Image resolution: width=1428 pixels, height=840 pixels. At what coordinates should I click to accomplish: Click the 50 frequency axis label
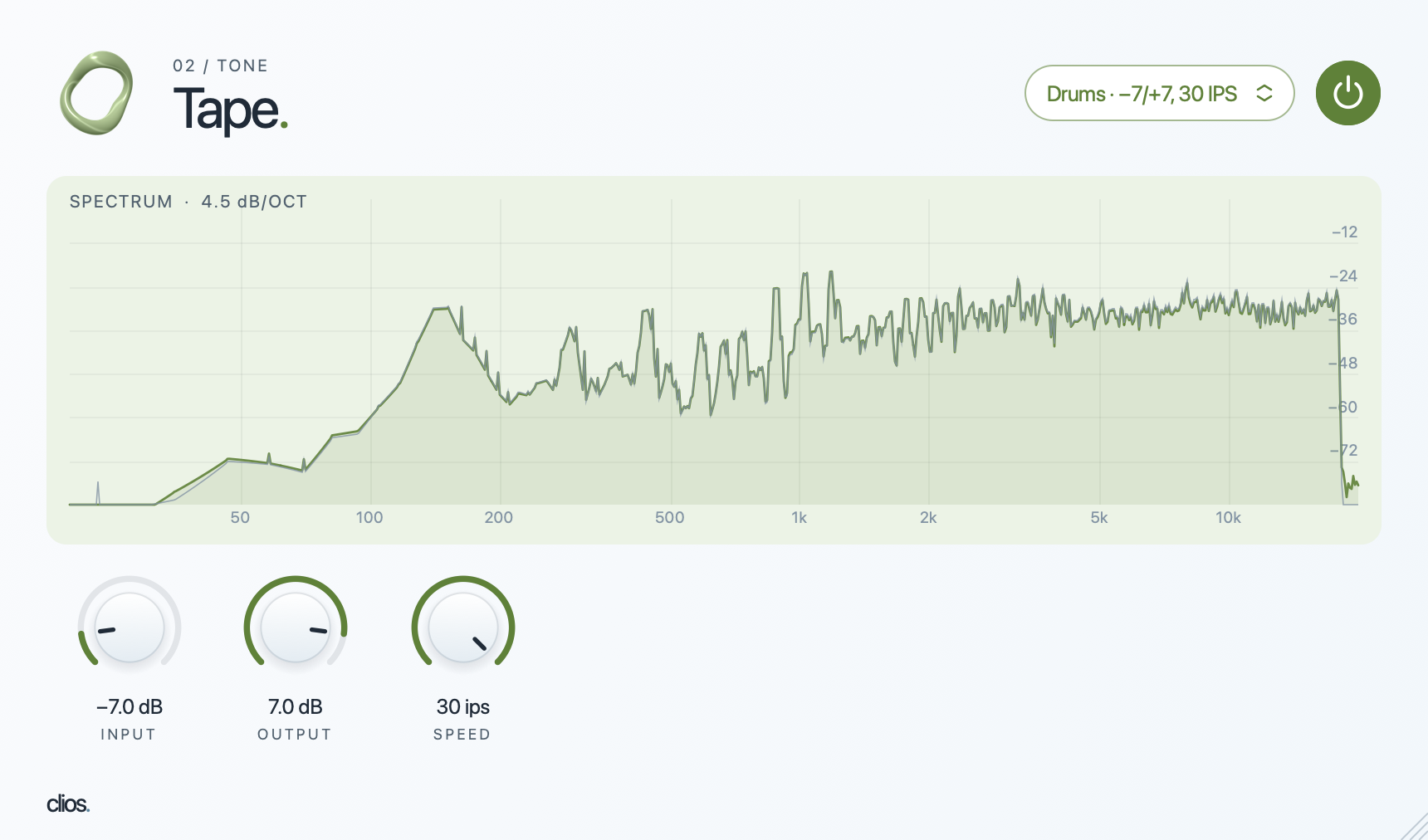240,518
